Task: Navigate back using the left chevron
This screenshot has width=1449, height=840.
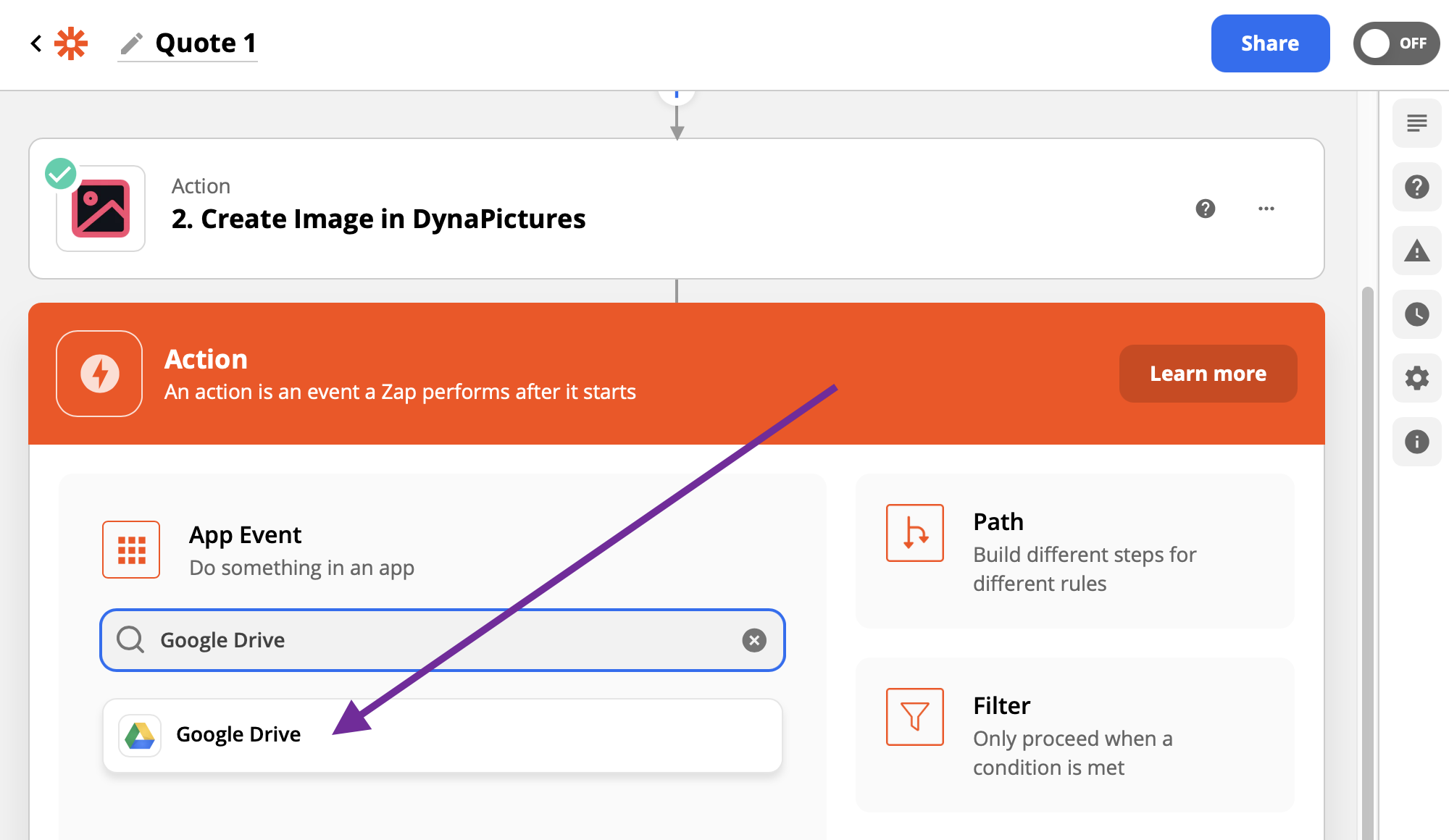Action: (x=36, y=43)
